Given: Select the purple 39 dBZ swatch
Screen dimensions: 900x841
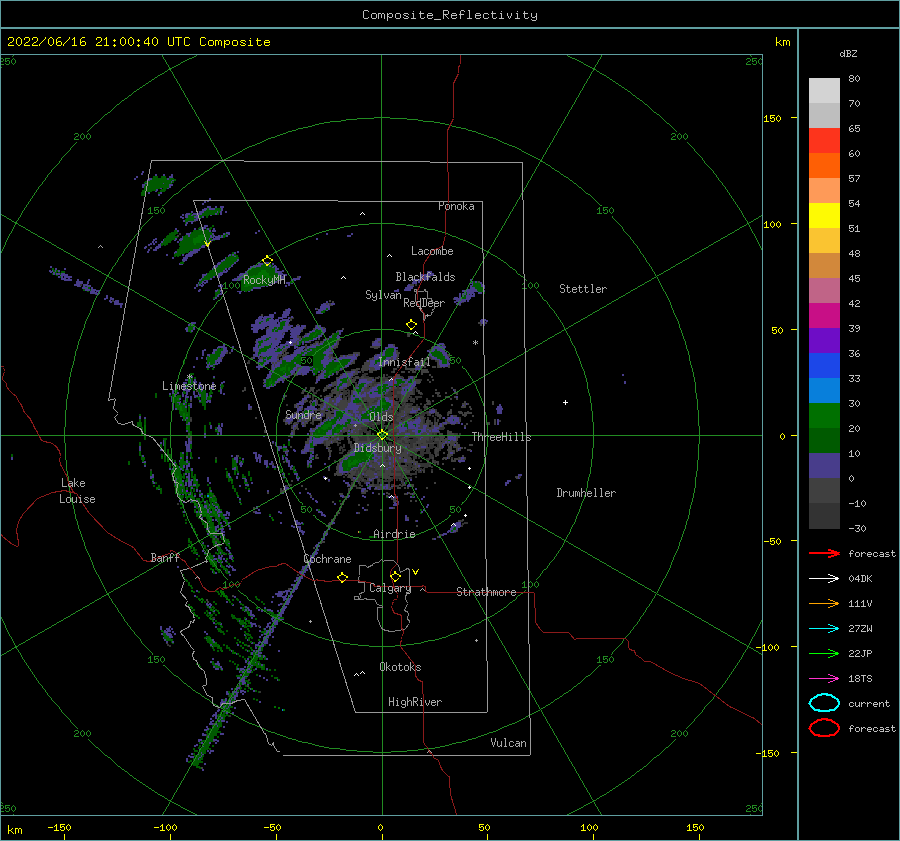Looking at the screenshot, I should [x=824, y=340].
